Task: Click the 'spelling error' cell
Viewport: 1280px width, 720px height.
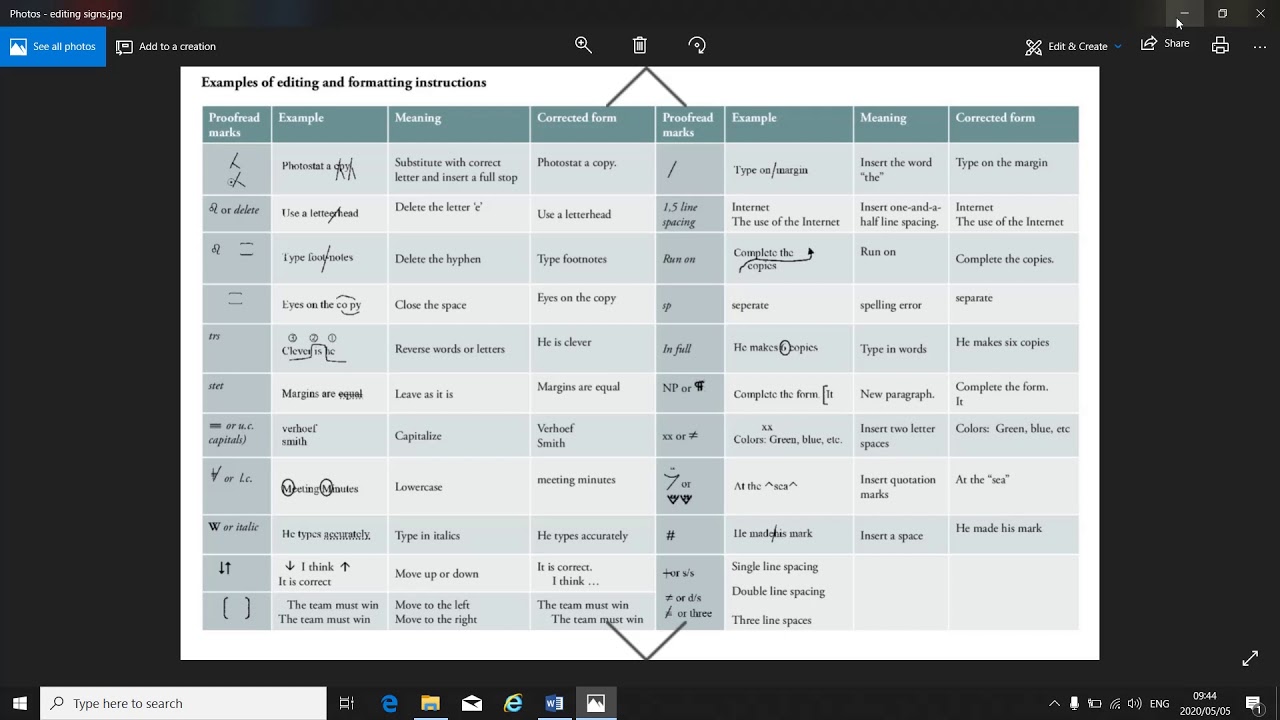Action: (x=891, y=305)
